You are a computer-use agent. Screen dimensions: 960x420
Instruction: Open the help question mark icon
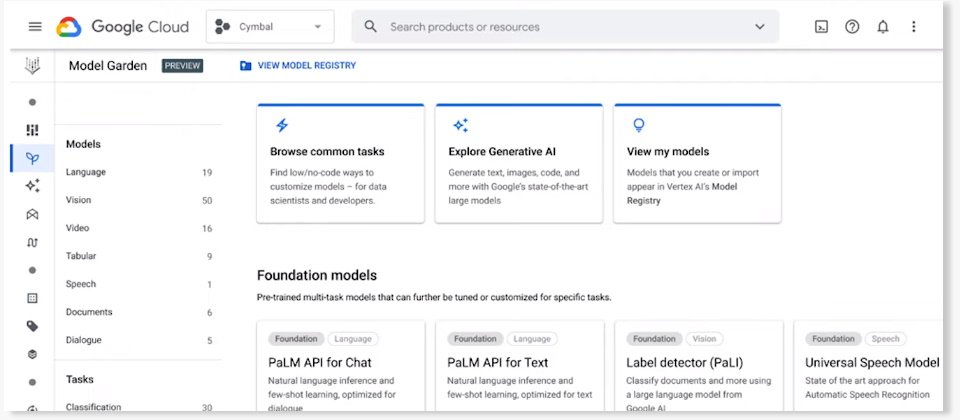tap(852, 27)
